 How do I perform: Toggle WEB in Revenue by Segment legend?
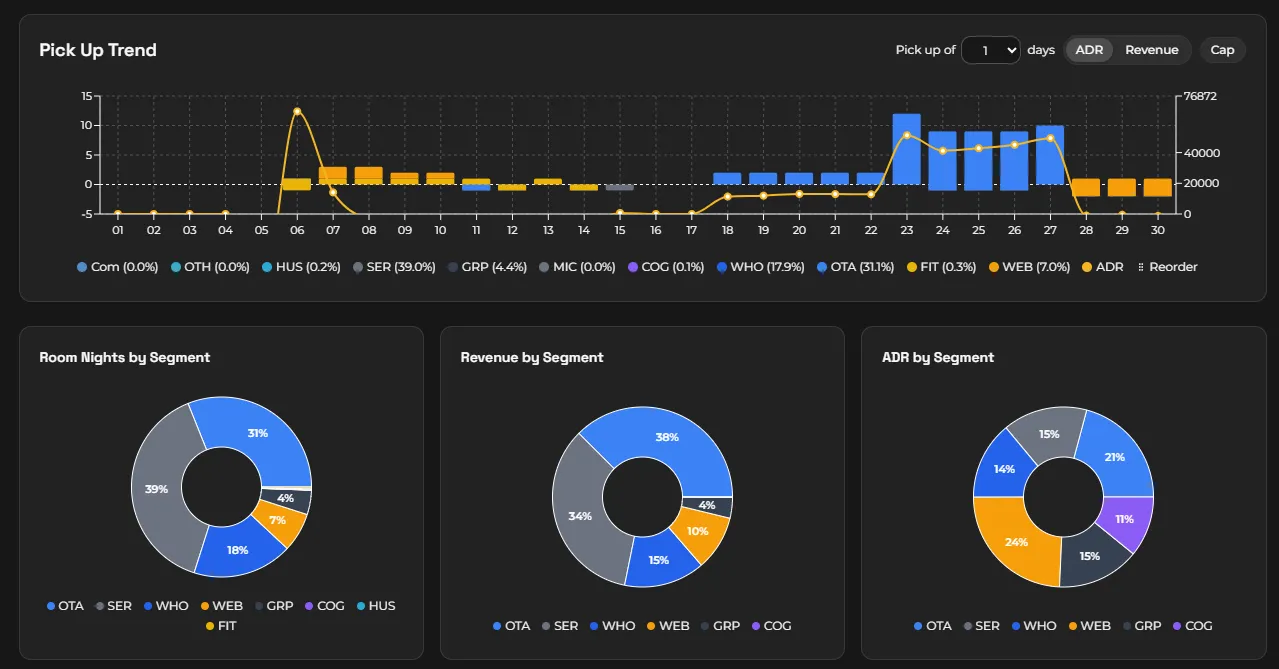coord(667,626)
